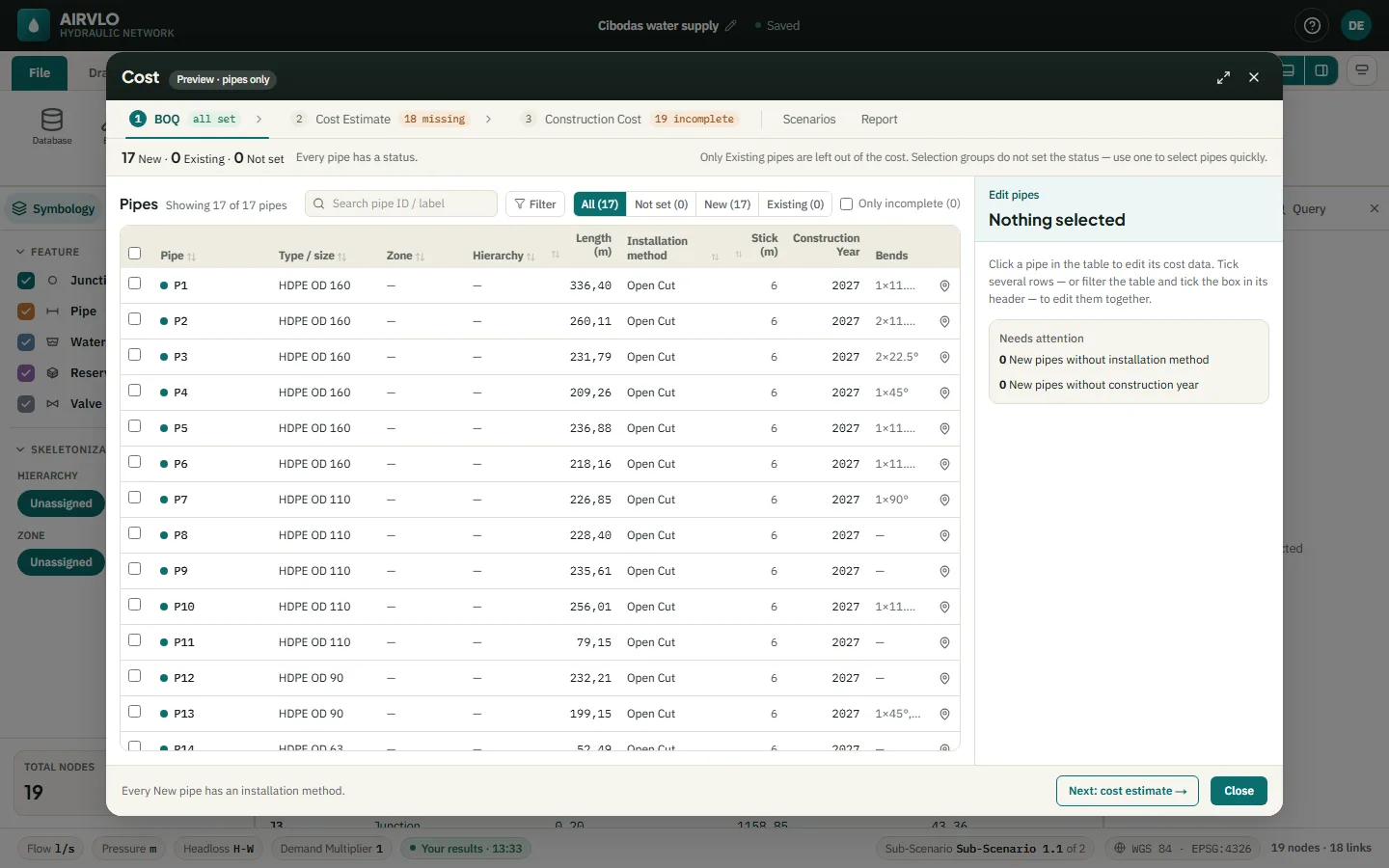The width and height of the screenshot is (1389, 868).
Task: Click the Search pipe ID / label field
Action: coord(401,203)
